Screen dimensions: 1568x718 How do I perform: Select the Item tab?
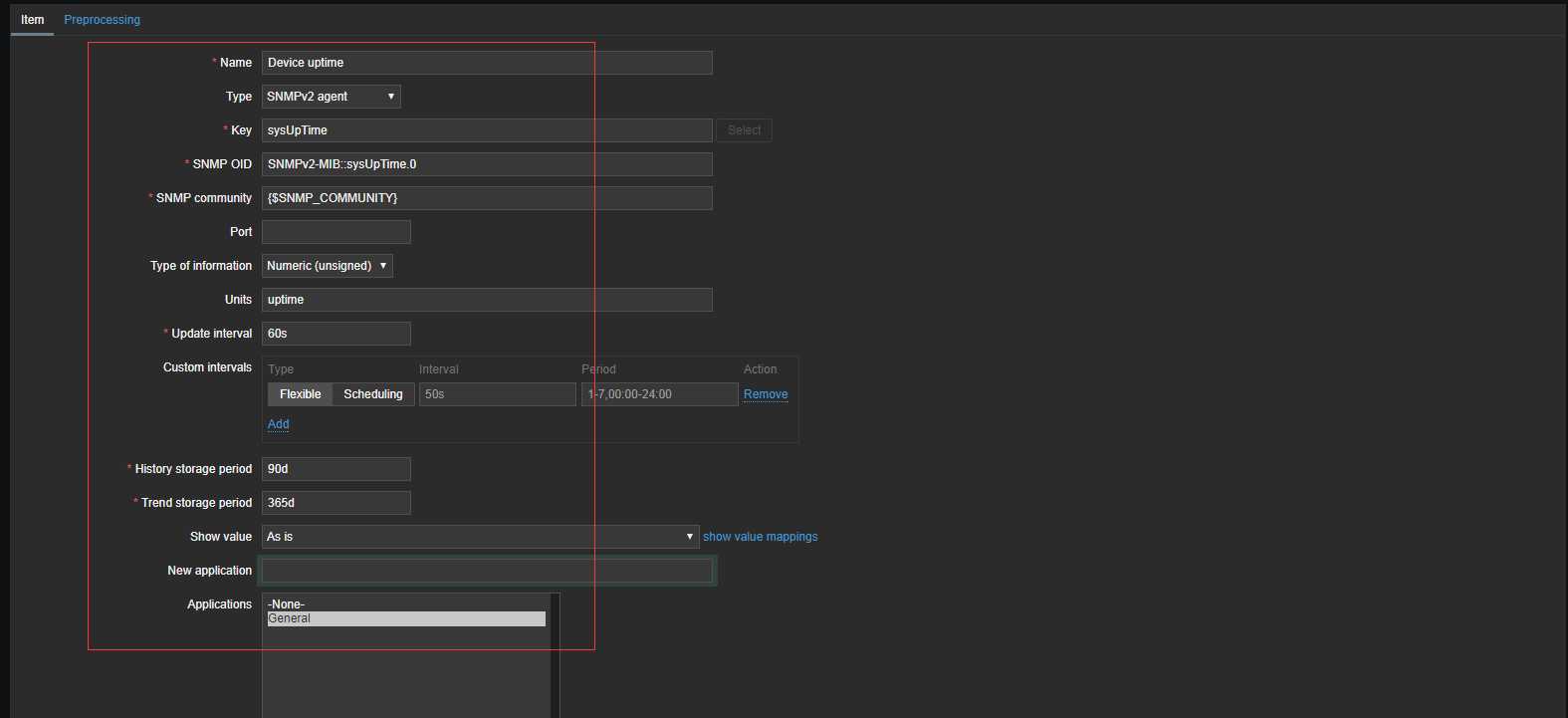point(32,19)
